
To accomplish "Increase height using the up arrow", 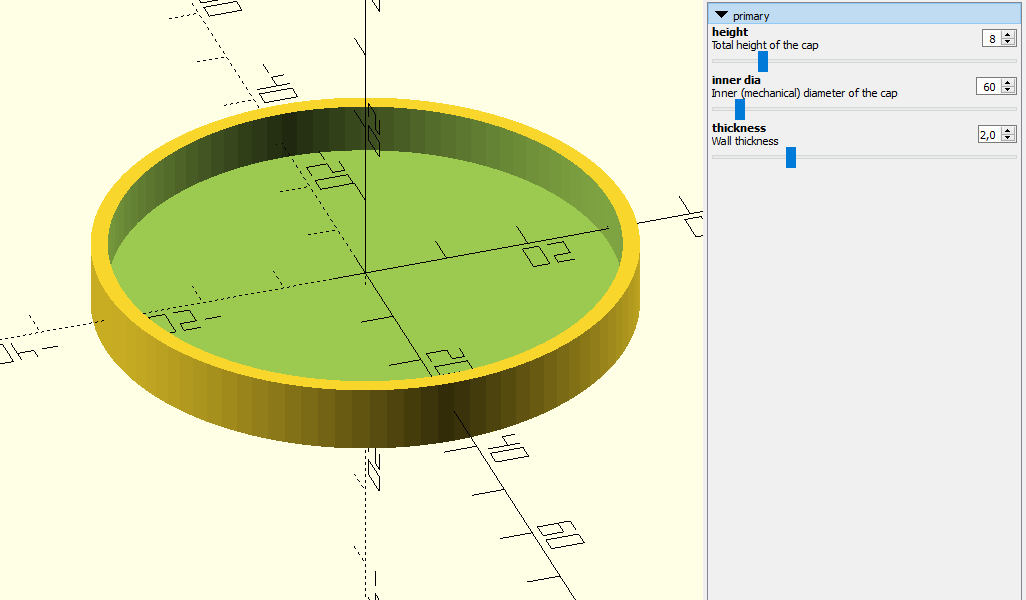I will pos(1008,34).
